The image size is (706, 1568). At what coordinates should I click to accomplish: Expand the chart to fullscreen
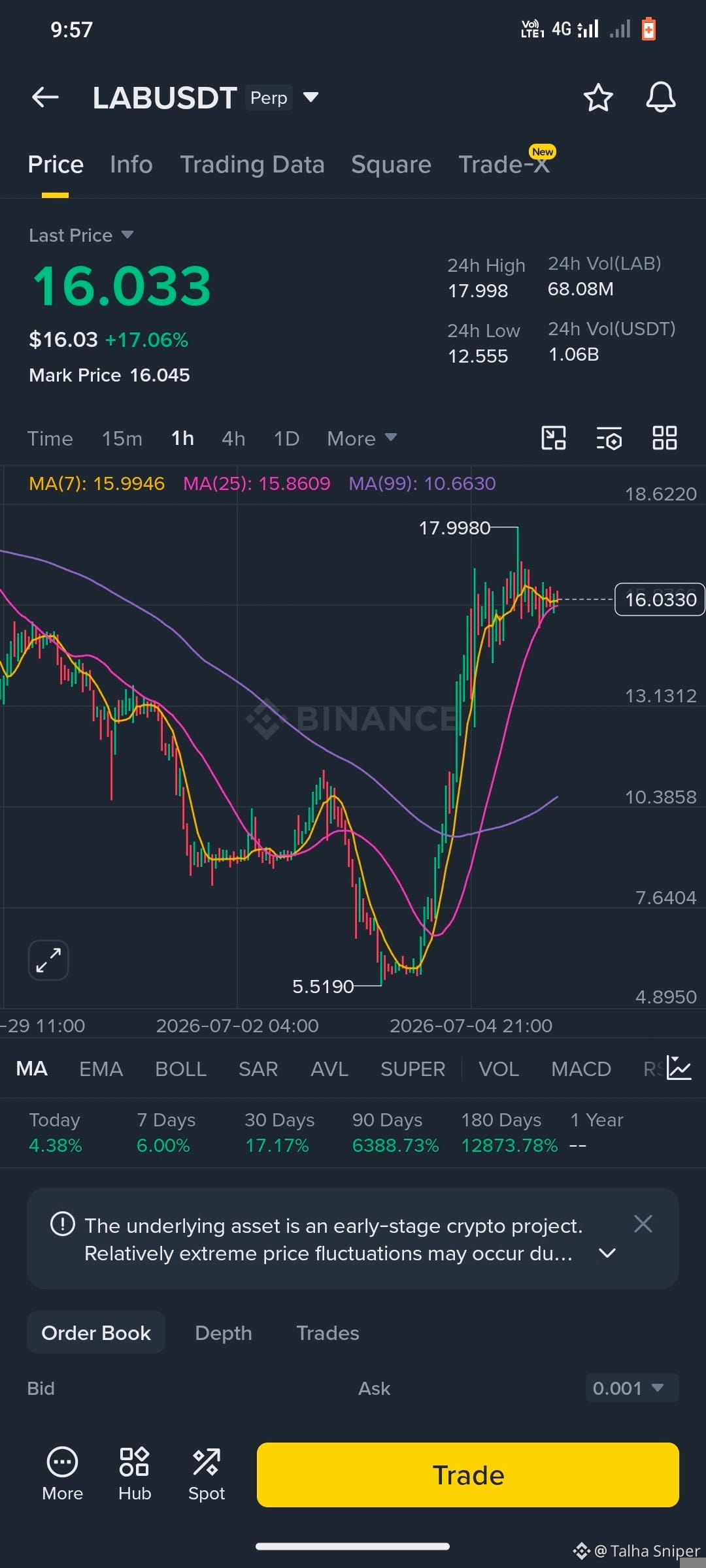tap(48, 960)
